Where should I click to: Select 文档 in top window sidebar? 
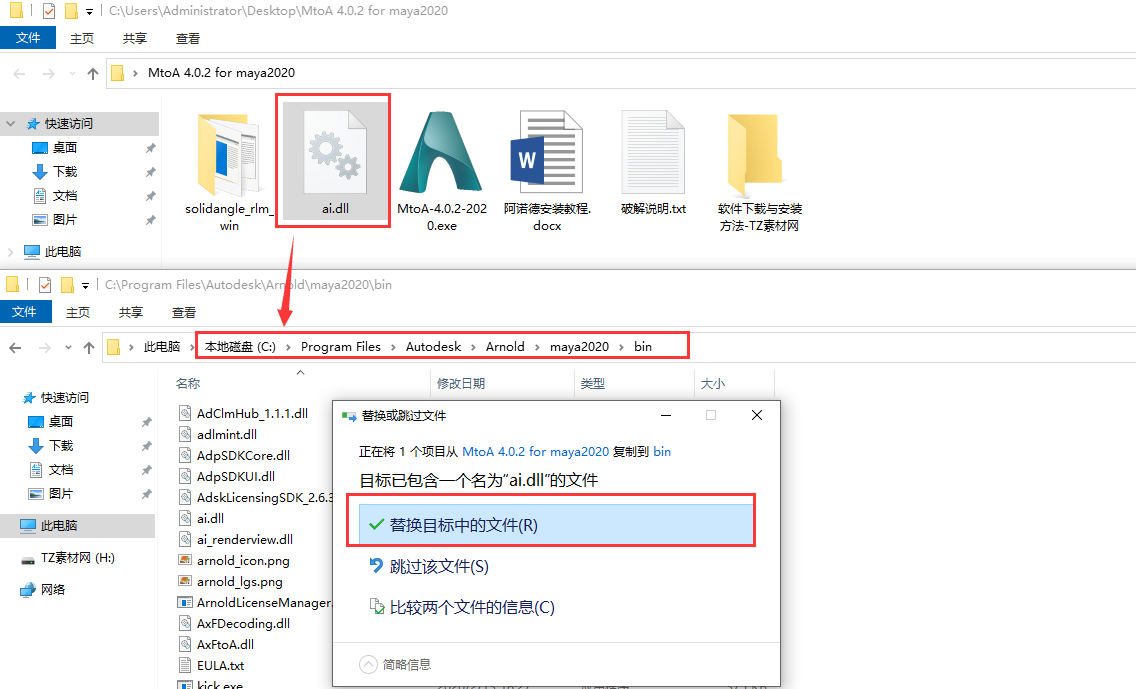pos(64,196)
